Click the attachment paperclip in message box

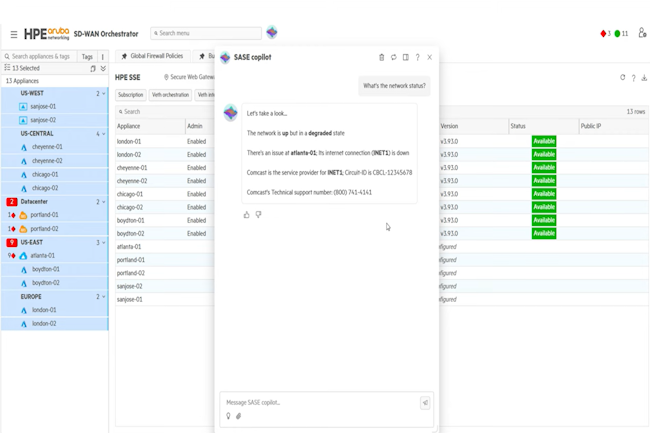(x=238, y=416)
